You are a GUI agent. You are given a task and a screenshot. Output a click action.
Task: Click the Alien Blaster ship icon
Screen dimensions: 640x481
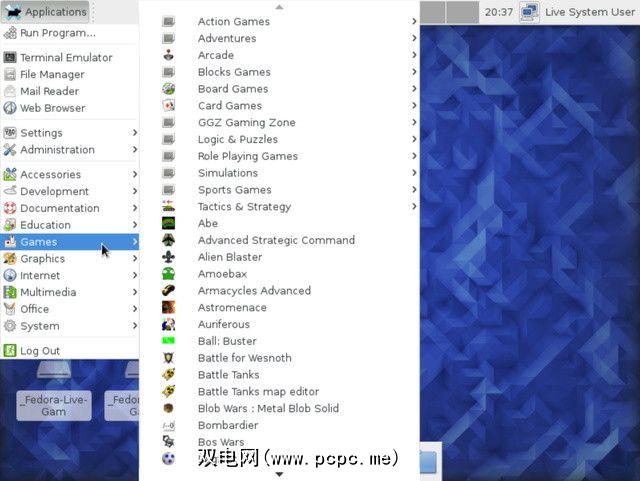coord(169,257)
